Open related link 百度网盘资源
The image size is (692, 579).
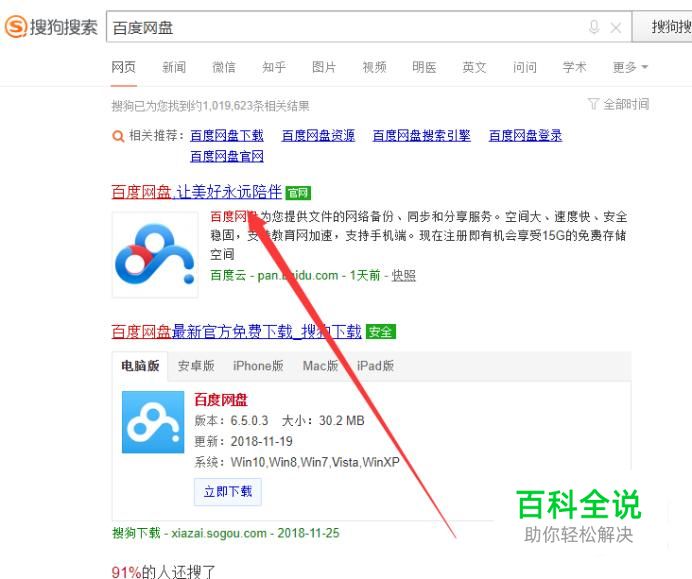pos(318,135)
